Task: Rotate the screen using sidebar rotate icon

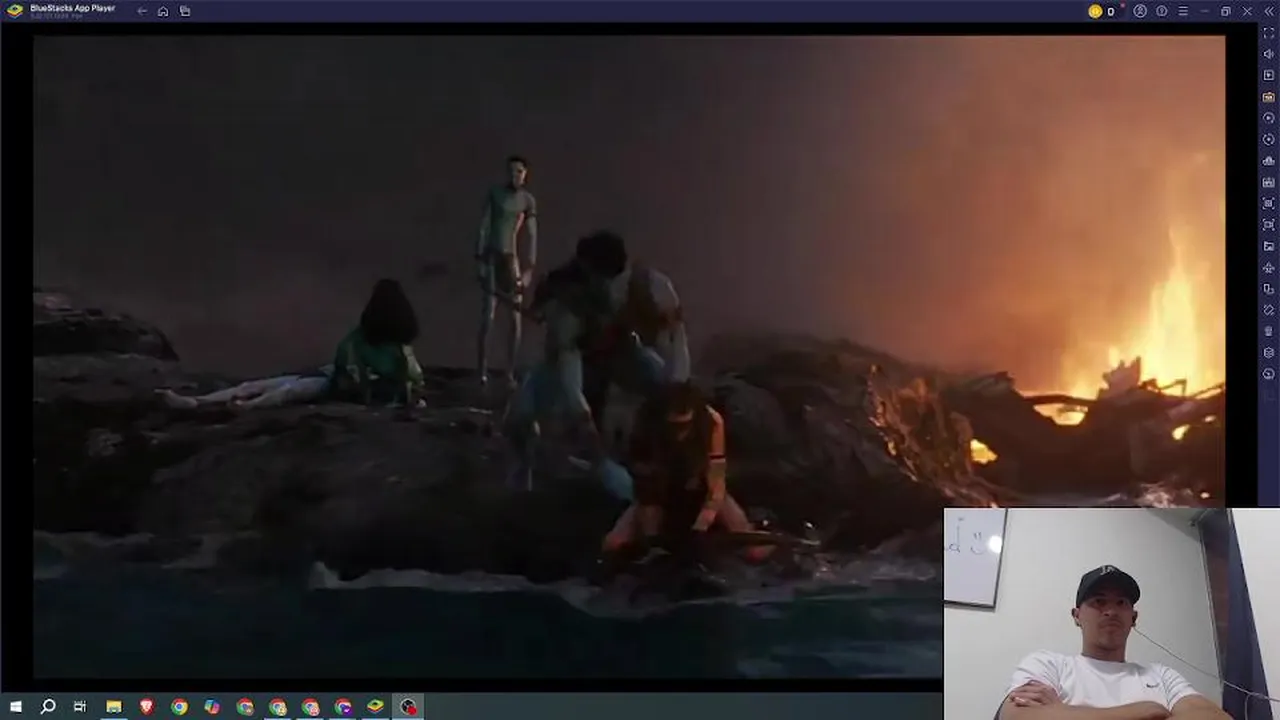Action: coord(1269,310)
